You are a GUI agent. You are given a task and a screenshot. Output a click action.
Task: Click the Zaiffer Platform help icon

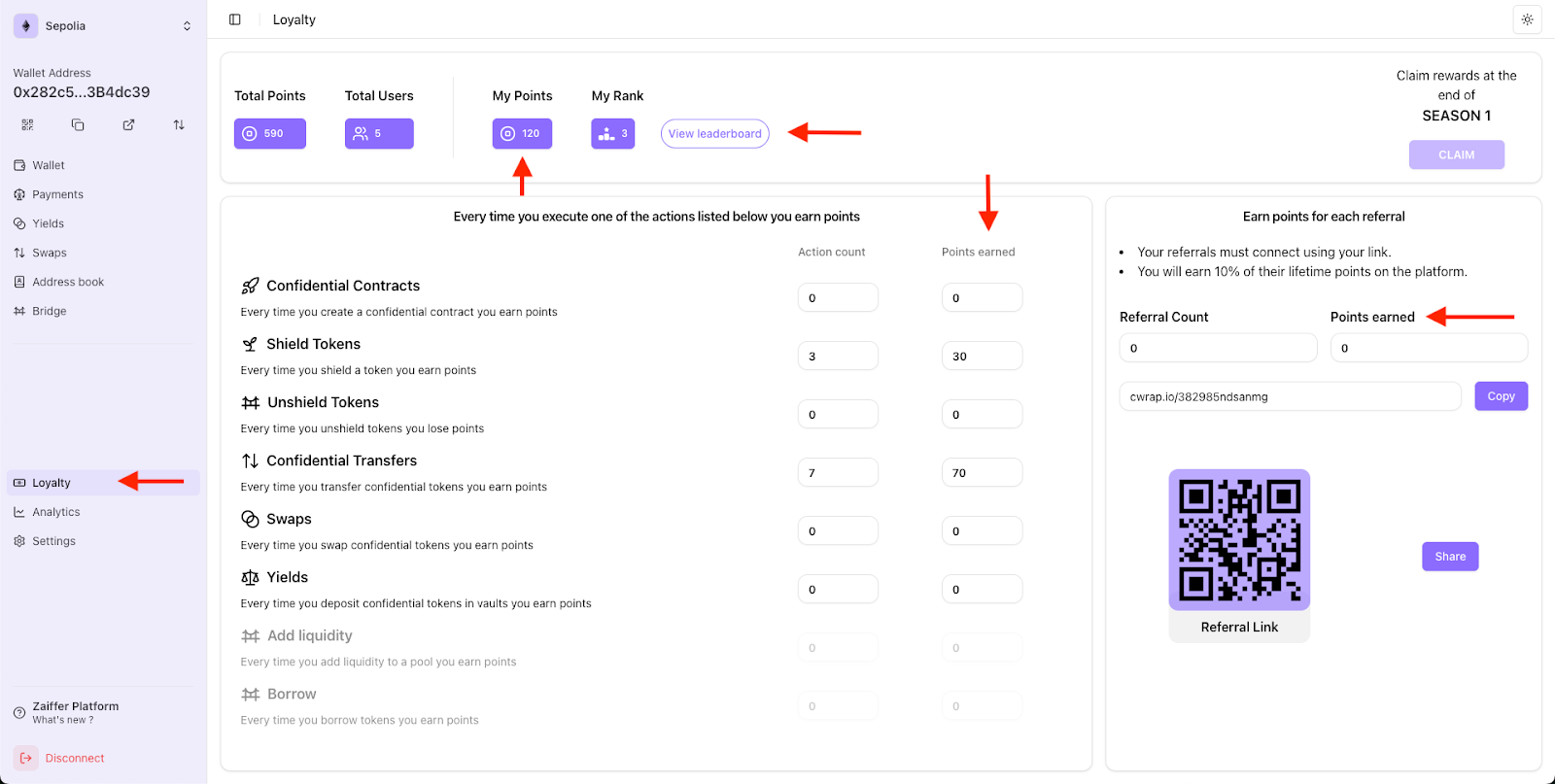tap(19, 712)
